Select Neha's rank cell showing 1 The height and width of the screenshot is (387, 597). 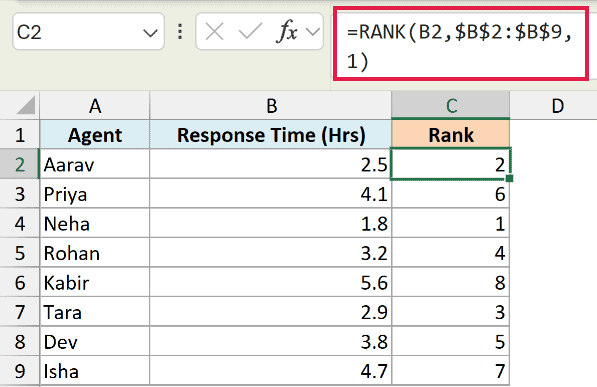(x=451, y=223)
